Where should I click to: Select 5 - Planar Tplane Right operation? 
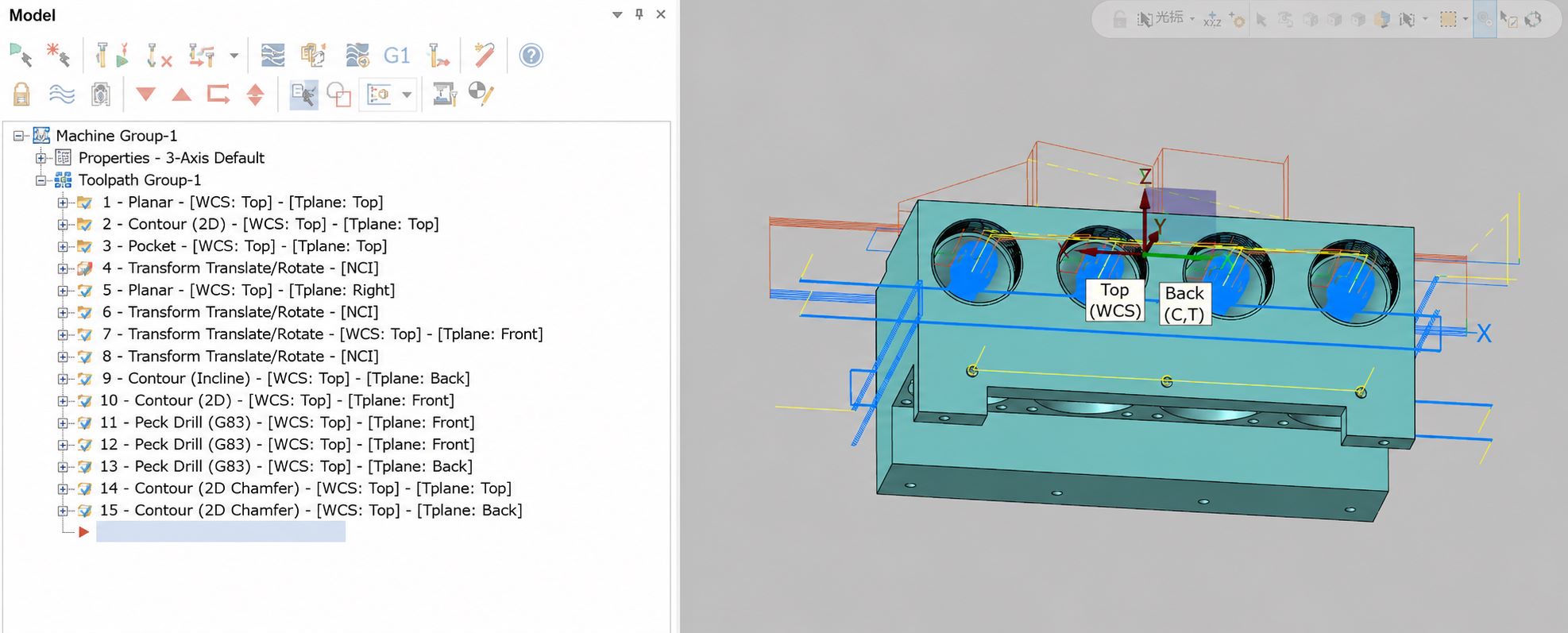pos(248,291)
